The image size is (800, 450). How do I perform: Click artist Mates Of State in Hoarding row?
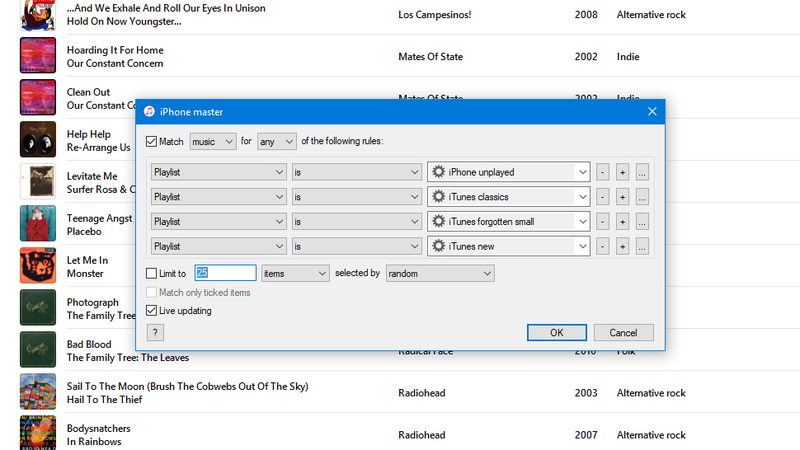pos(431,57)
